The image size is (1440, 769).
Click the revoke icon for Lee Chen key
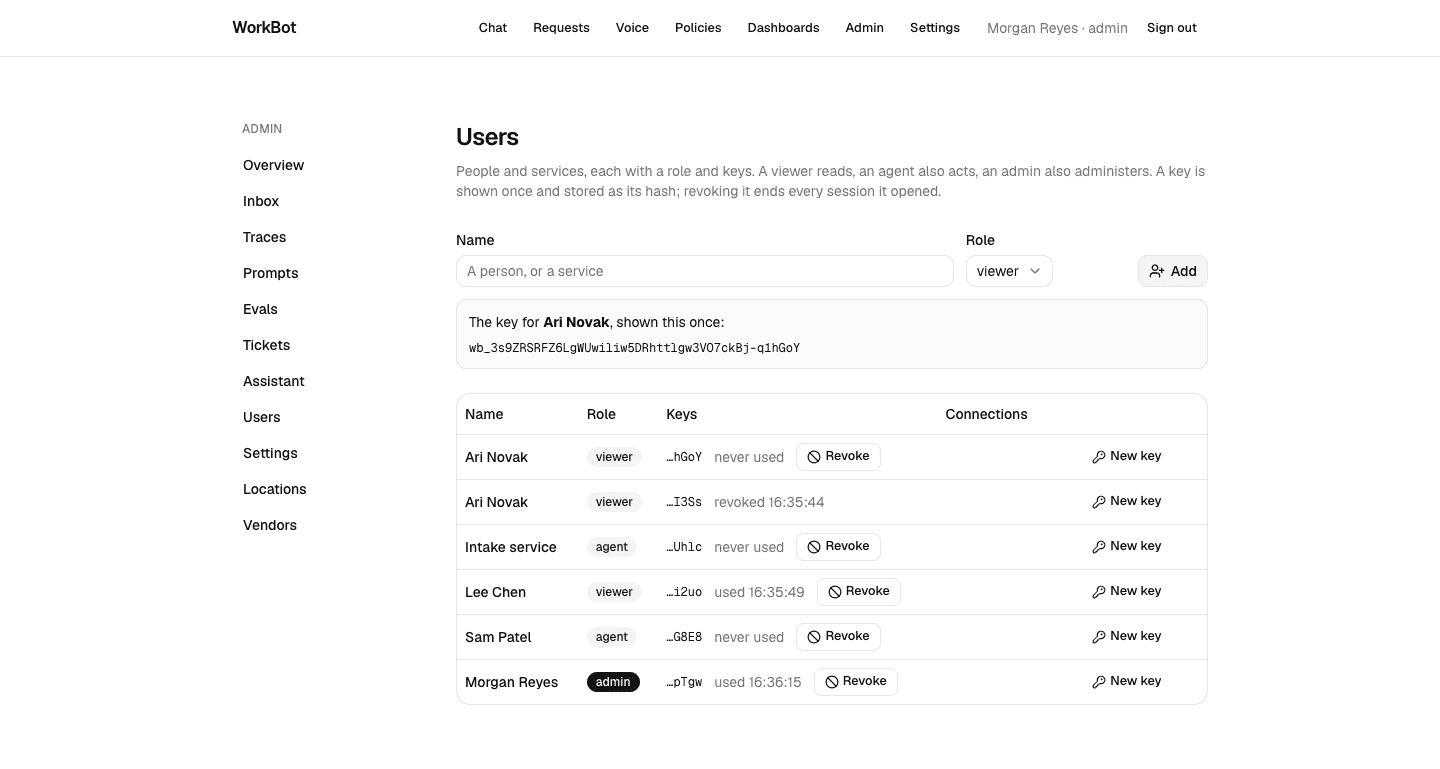click(835, 592)
